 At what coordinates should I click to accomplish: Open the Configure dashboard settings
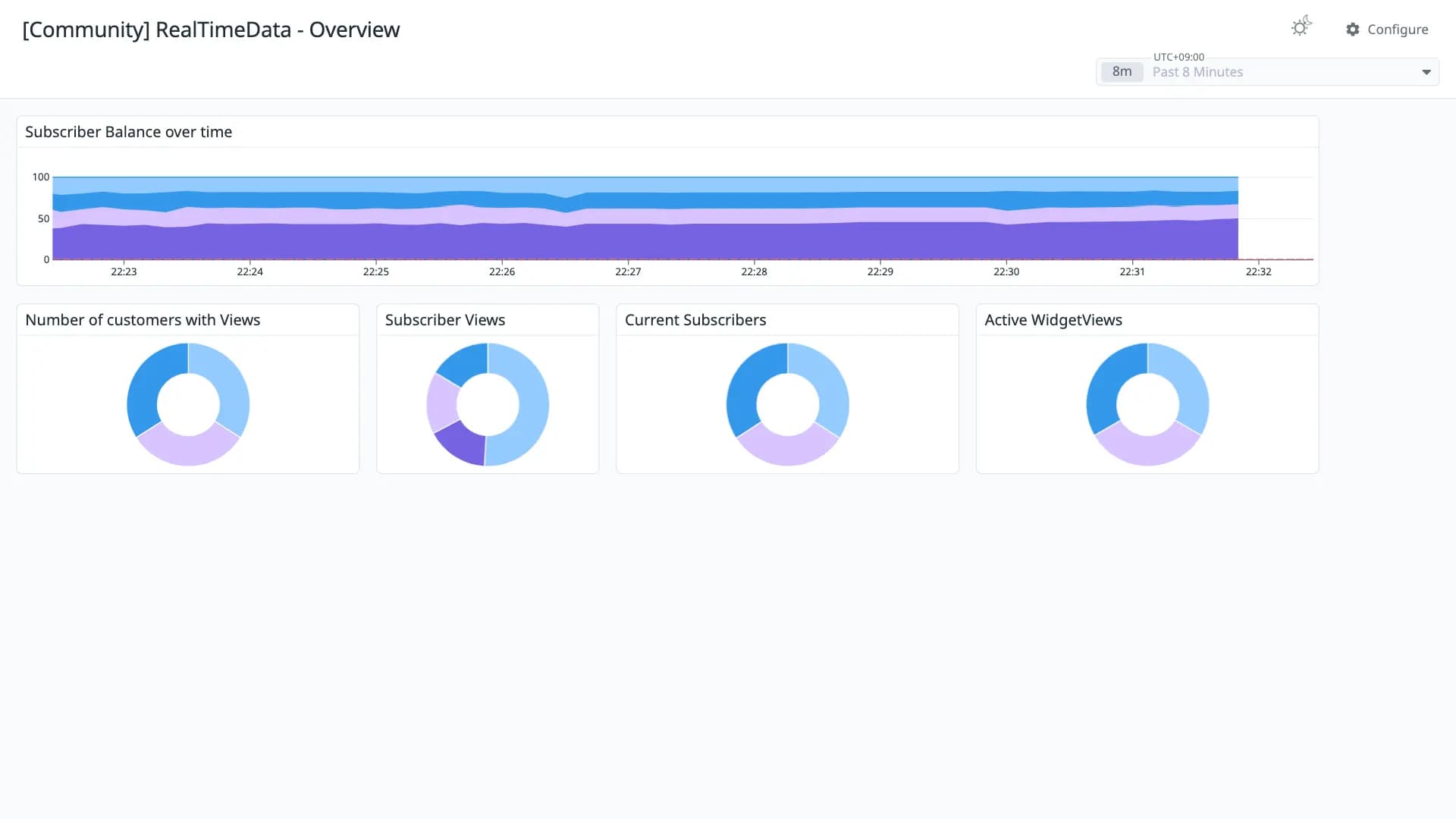1387,30
